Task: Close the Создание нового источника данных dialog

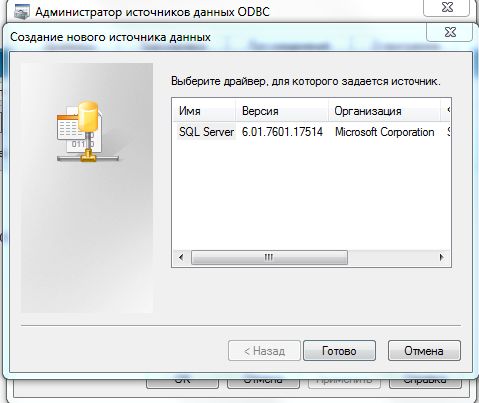Action: 450,32
